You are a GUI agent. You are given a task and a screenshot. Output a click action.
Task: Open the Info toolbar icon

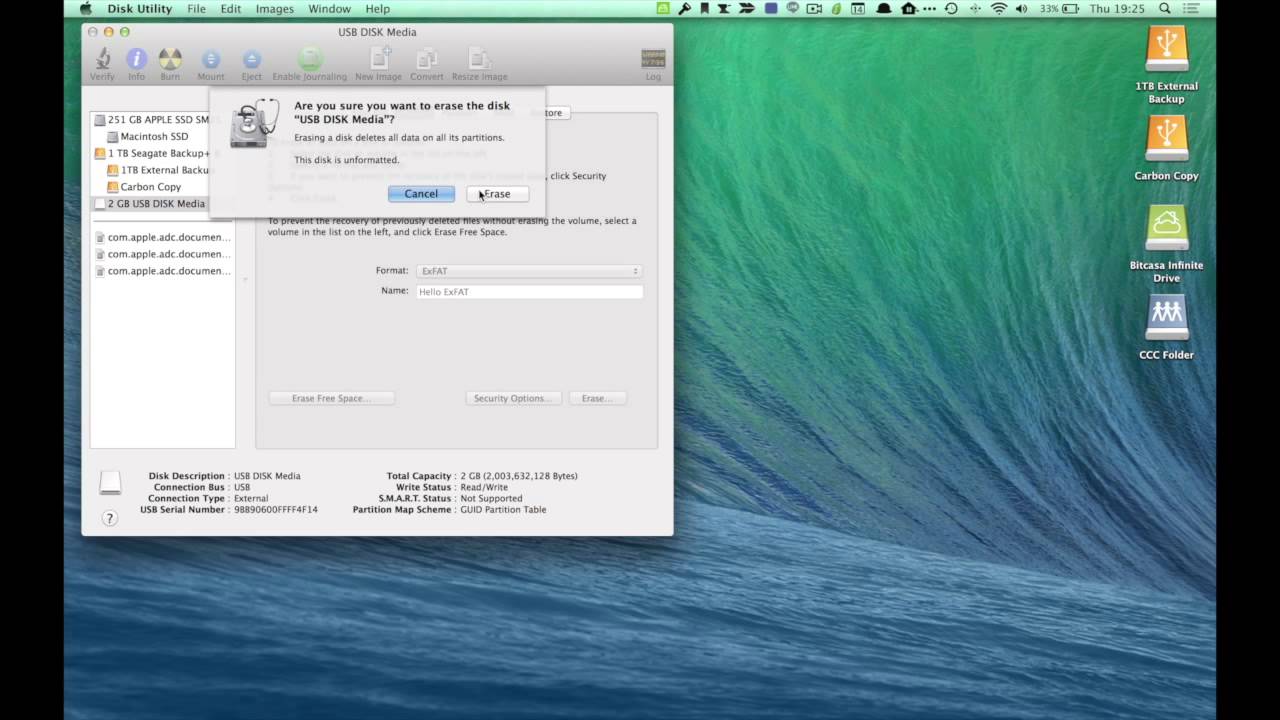pos(136,59)
